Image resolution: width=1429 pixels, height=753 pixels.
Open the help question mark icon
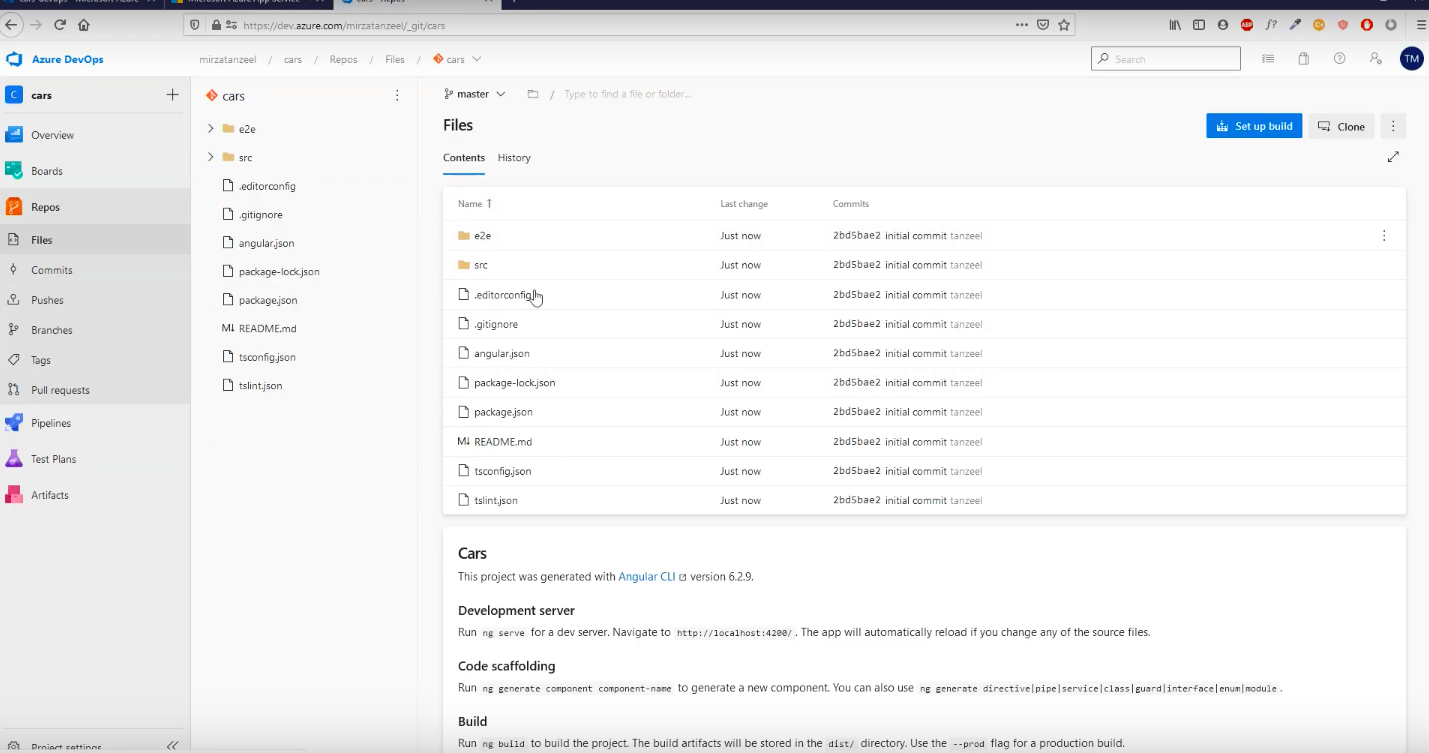(x=1340, y=59)
